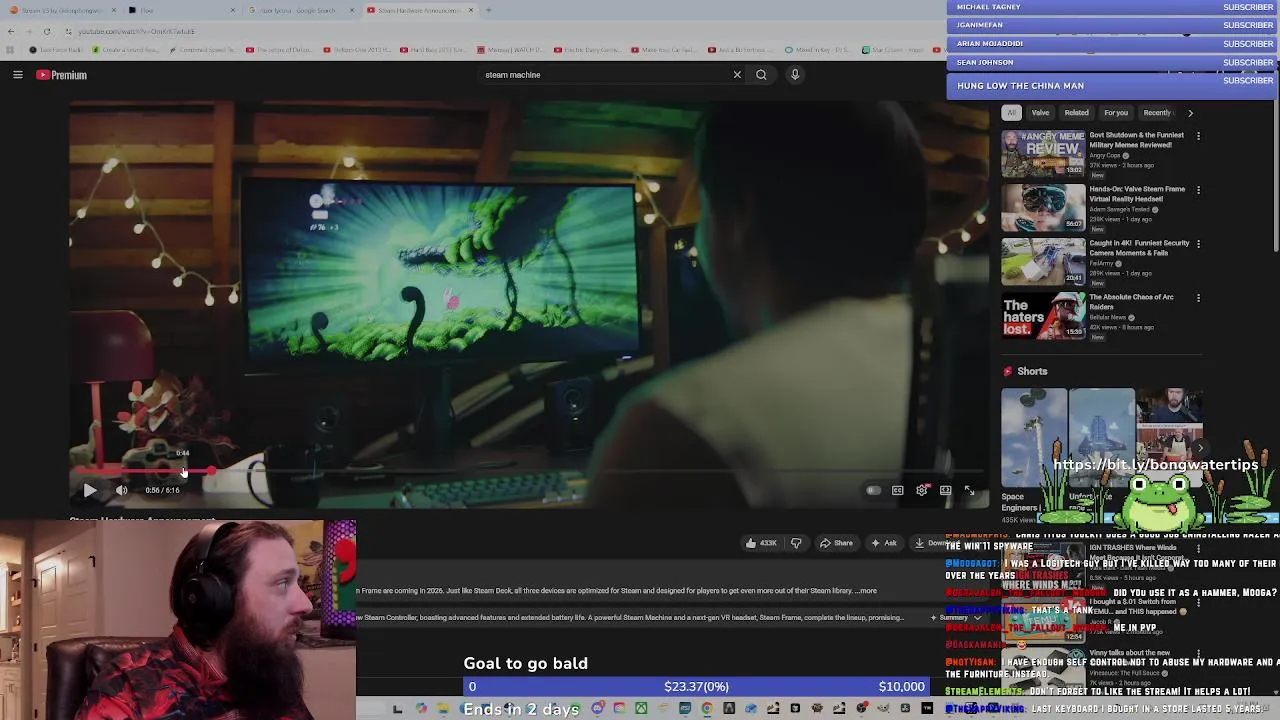Start voice search with microphone icon
This screenshot has width=1280, height=720.
click(x=795, y=74)
